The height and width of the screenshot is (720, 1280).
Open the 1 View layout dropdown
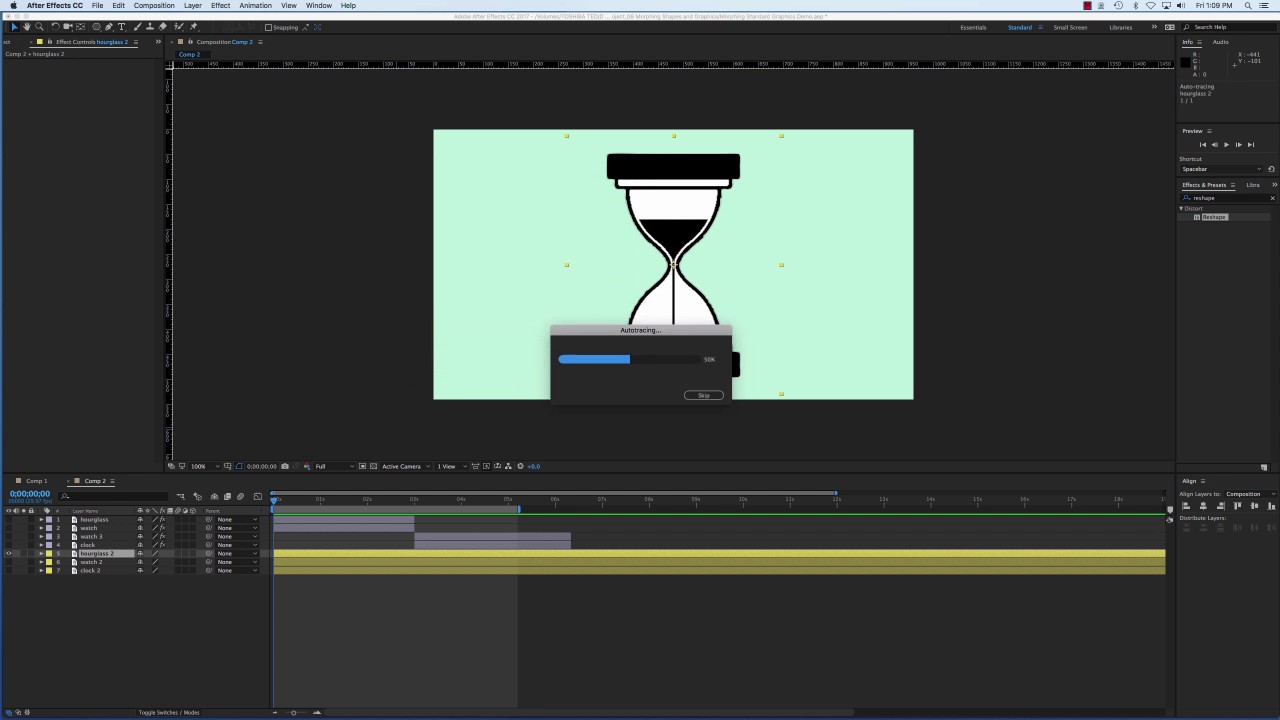pos(450,466)
